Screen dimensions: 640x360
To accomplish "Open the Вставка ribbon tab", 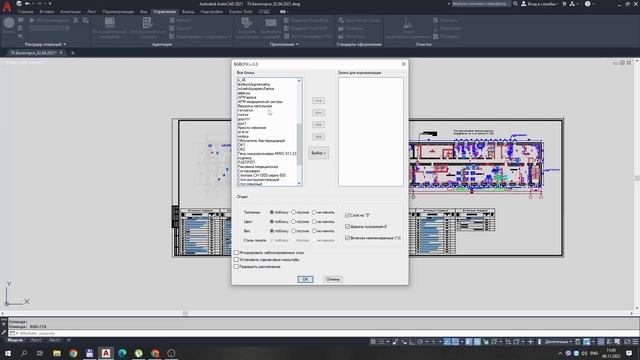I will point(47,12).
